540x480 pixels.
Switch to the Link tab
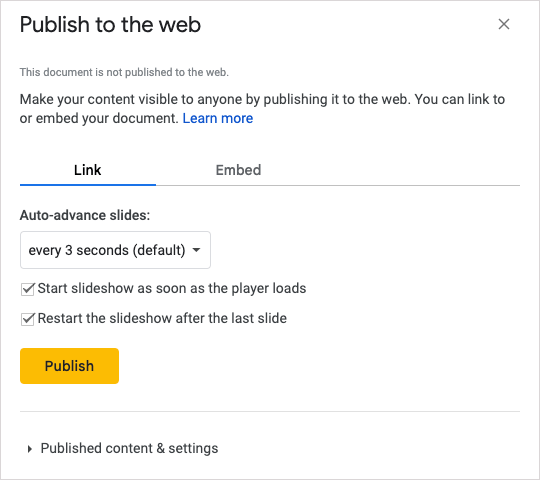[x=87, y=170]
